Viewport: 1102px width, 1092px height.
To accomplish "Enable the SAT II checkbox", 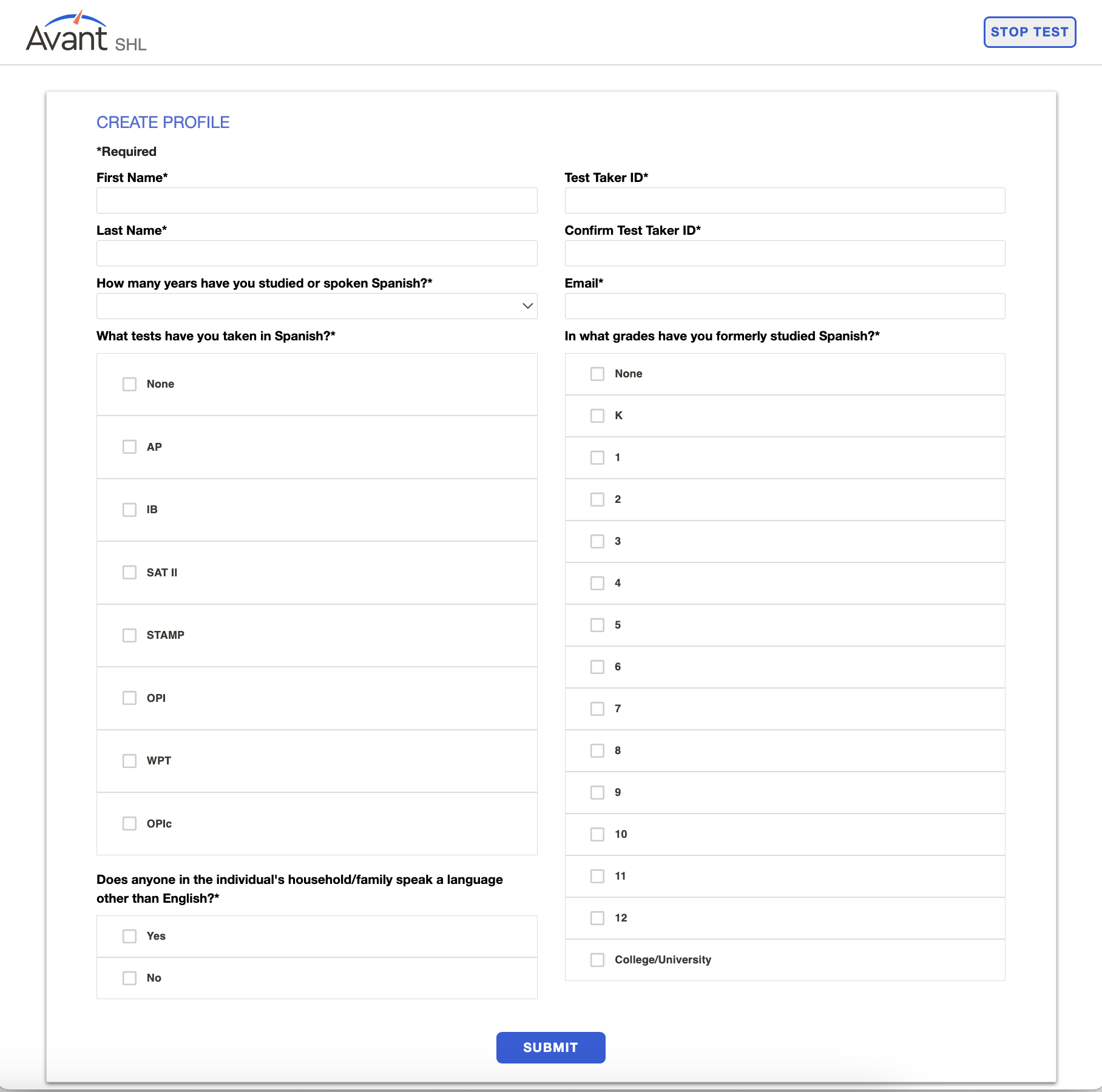I will click(x=130, y=573).
